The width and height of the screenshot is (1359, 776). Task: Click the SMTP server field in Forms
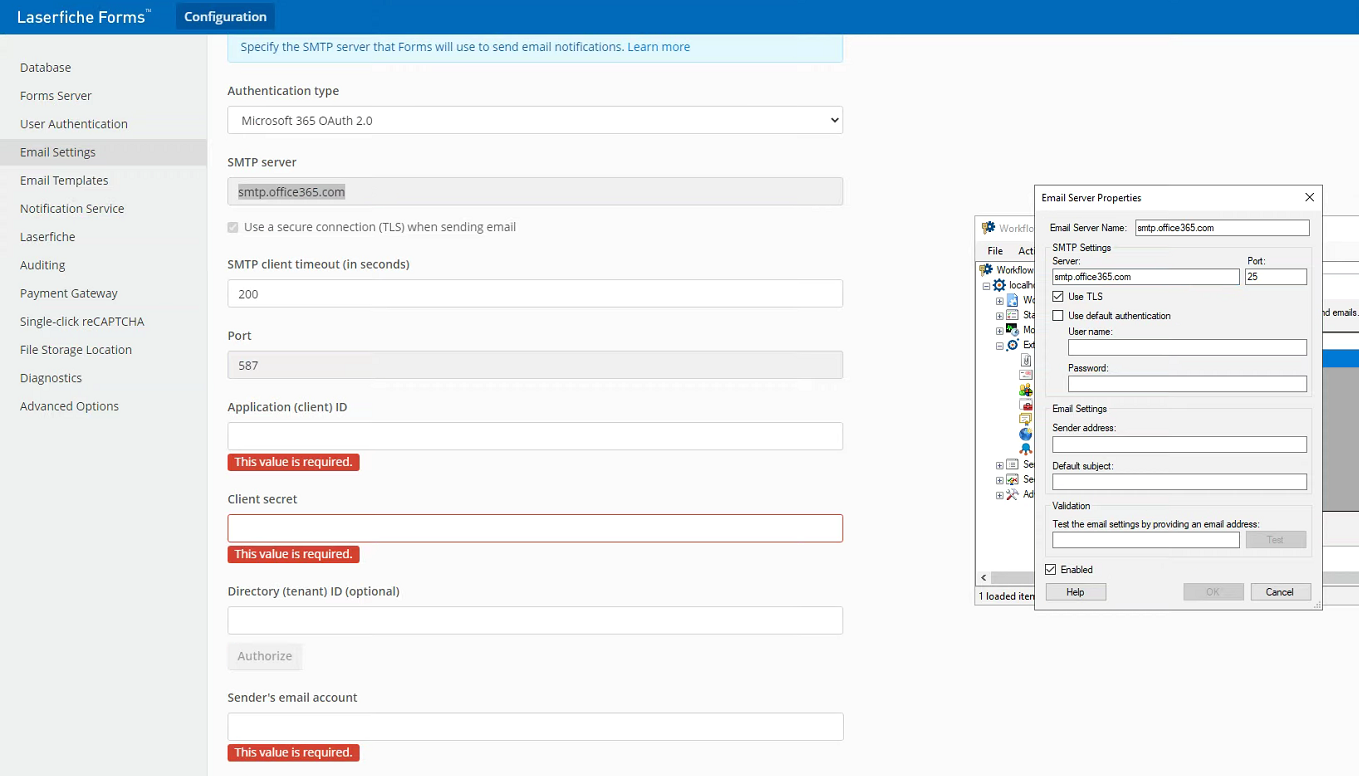click(535, 191)
